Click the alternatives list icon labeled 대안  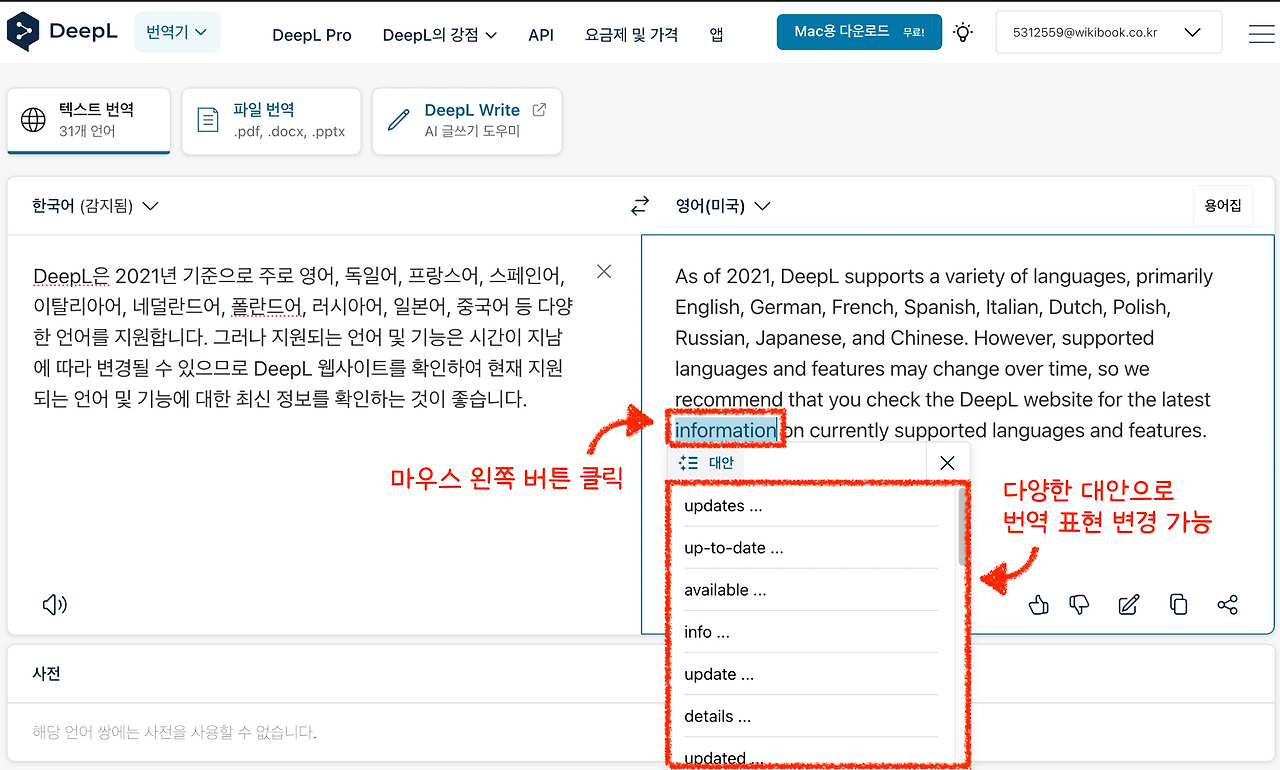706,463
